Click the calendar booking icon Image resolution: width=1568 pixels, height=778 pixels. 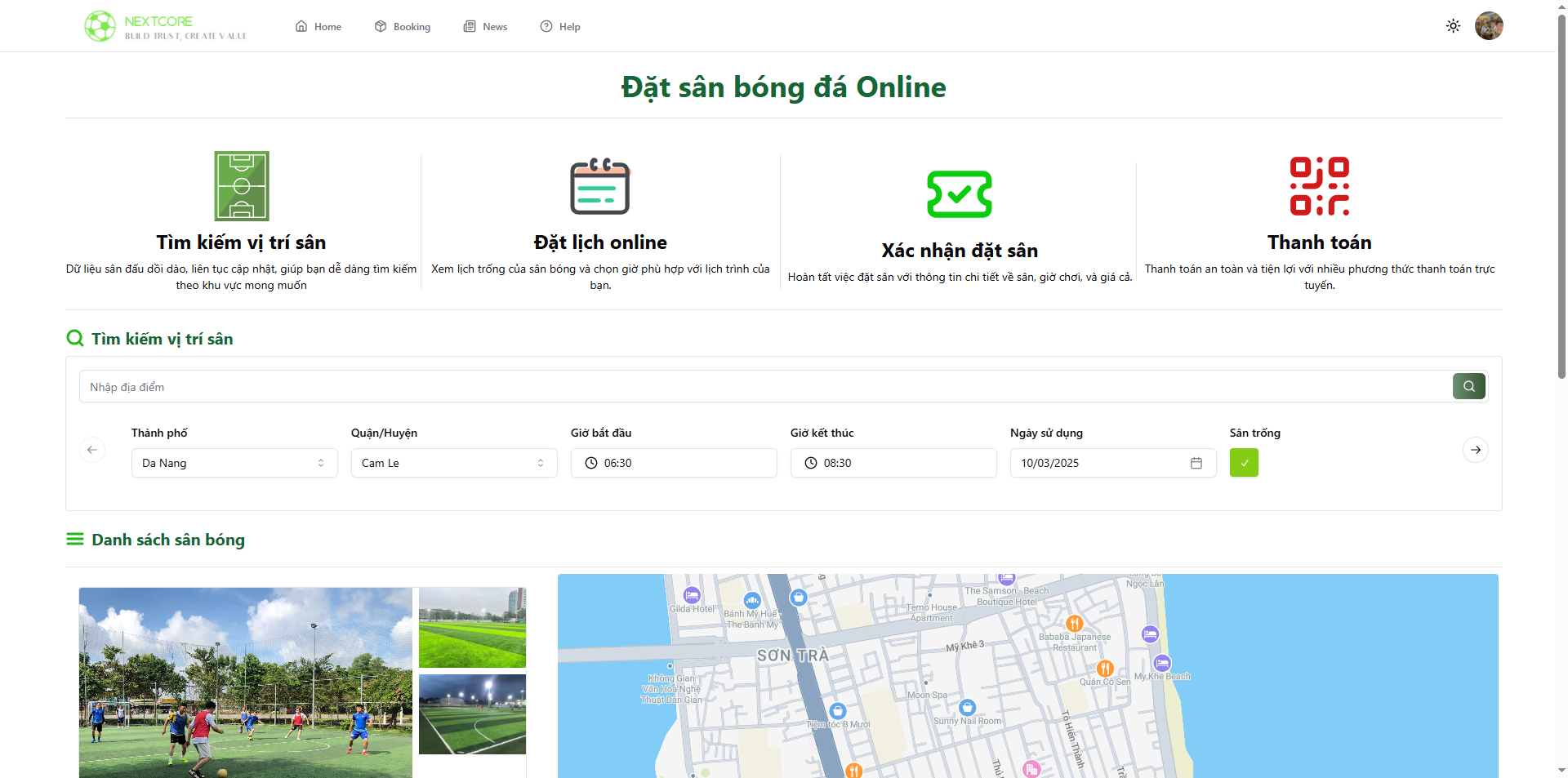600,186
